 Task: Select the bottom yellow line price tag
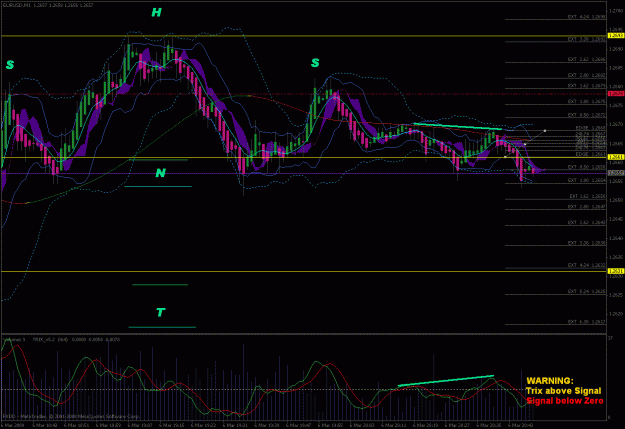(615, 271)
